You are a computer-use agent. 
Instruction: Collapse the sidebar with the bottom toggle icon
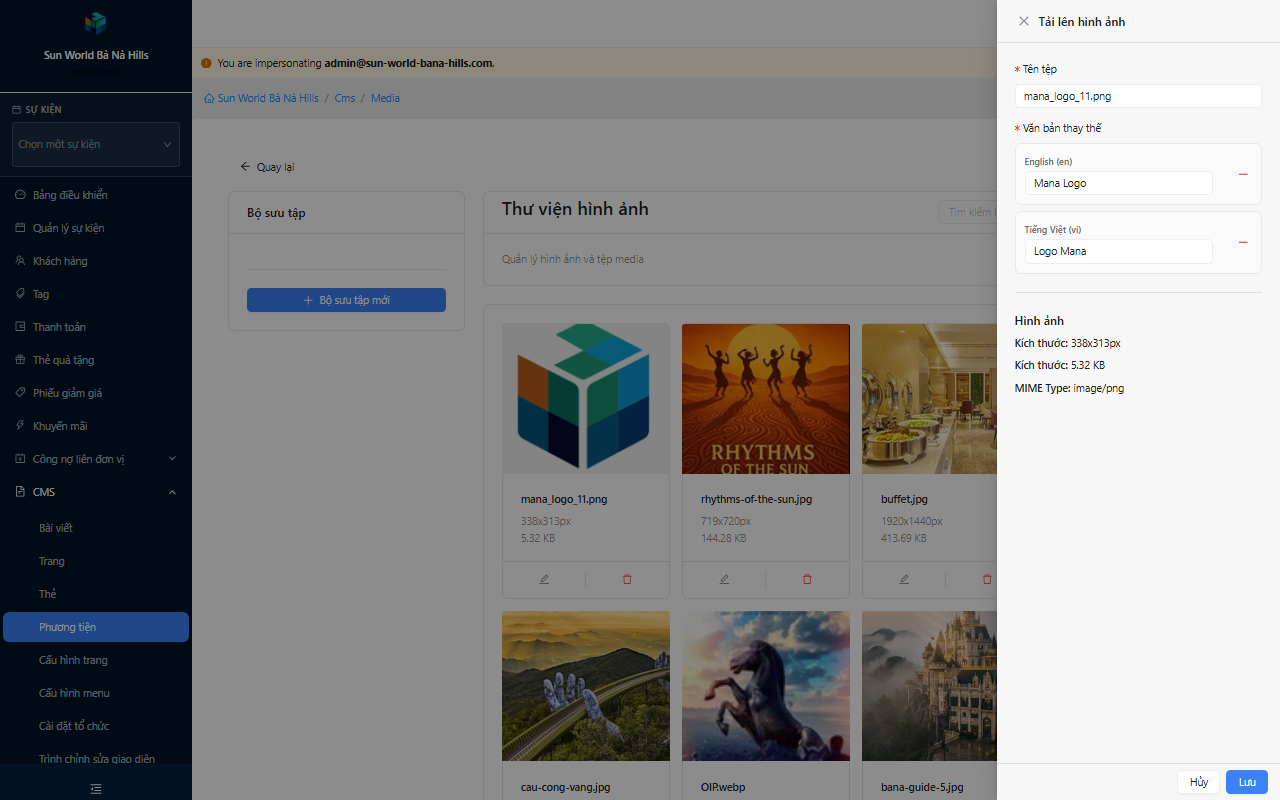click(x=96, y=789)
